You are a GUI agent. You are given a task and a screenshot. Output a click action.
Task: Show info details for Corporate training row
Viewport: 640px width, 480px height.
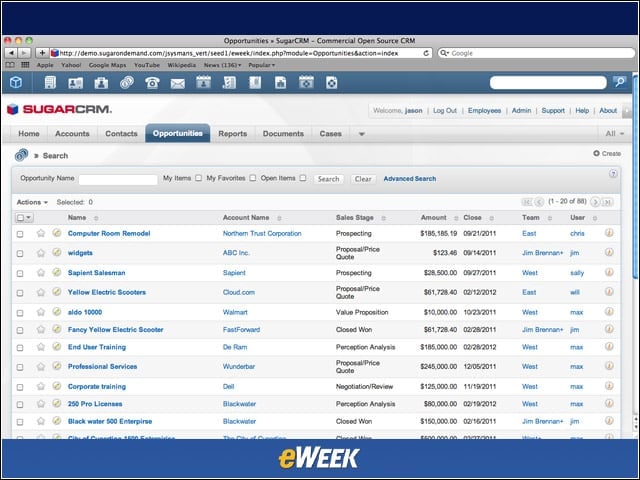(x=609, y=386)
